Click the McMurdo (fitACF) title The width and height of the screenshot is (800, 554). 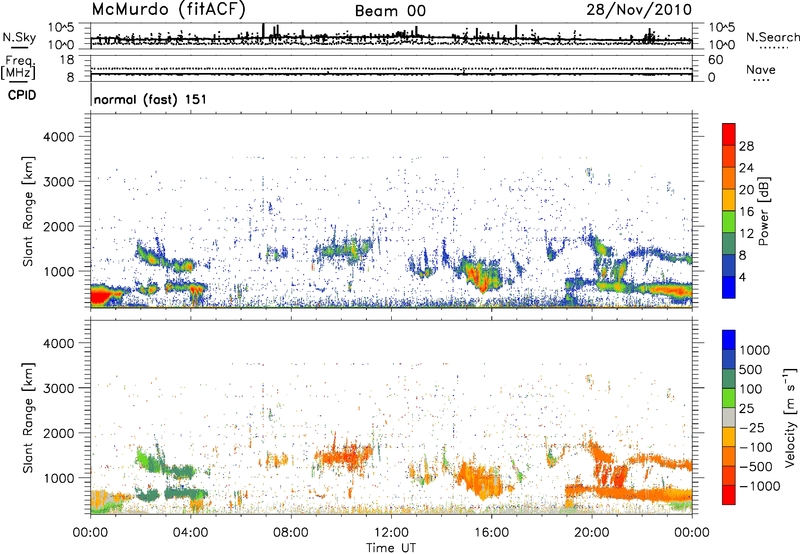[x=168, y=9]
